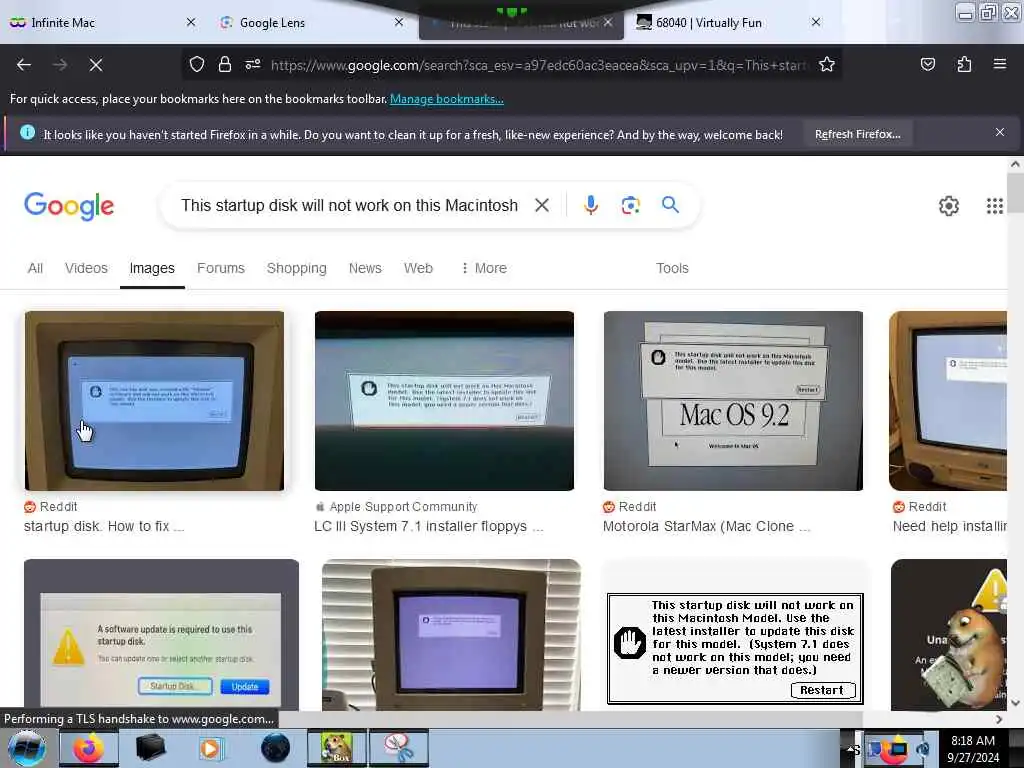Expand the More filters dropdown
The image size is (1024, 768).
[x=484, y=268]
